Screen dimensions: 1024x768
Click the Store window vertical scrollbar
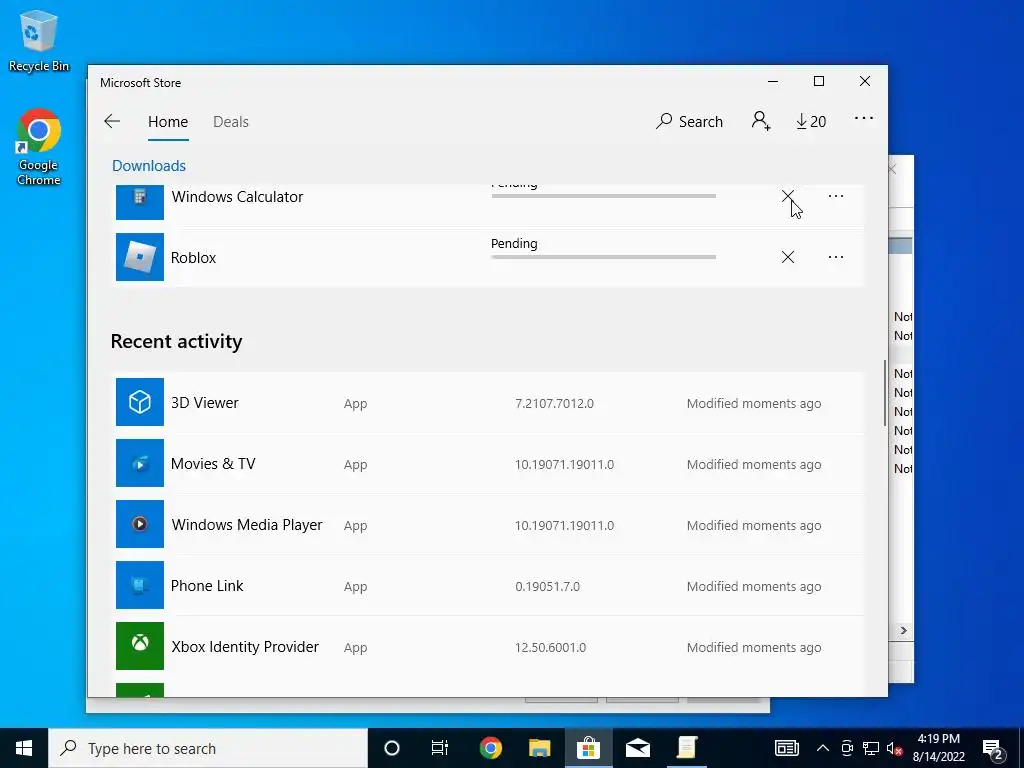[885, 392]
